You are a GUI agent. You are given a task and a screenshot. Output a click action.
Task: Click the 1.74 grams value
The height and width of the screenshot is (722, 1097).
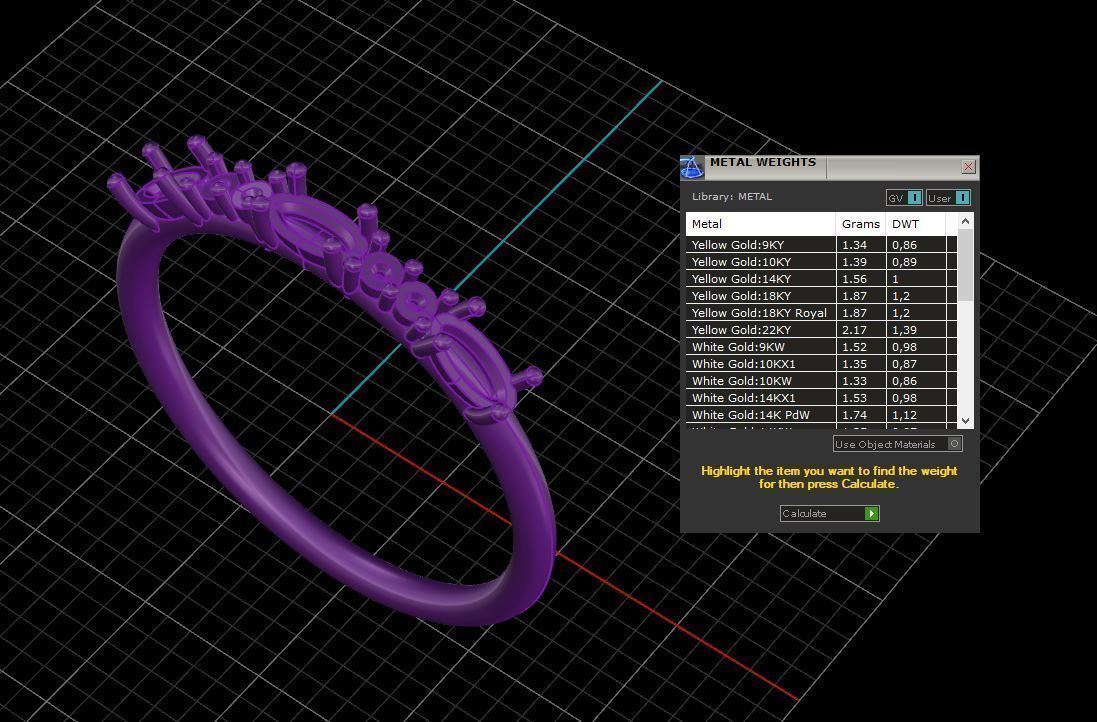pos(854,415)
